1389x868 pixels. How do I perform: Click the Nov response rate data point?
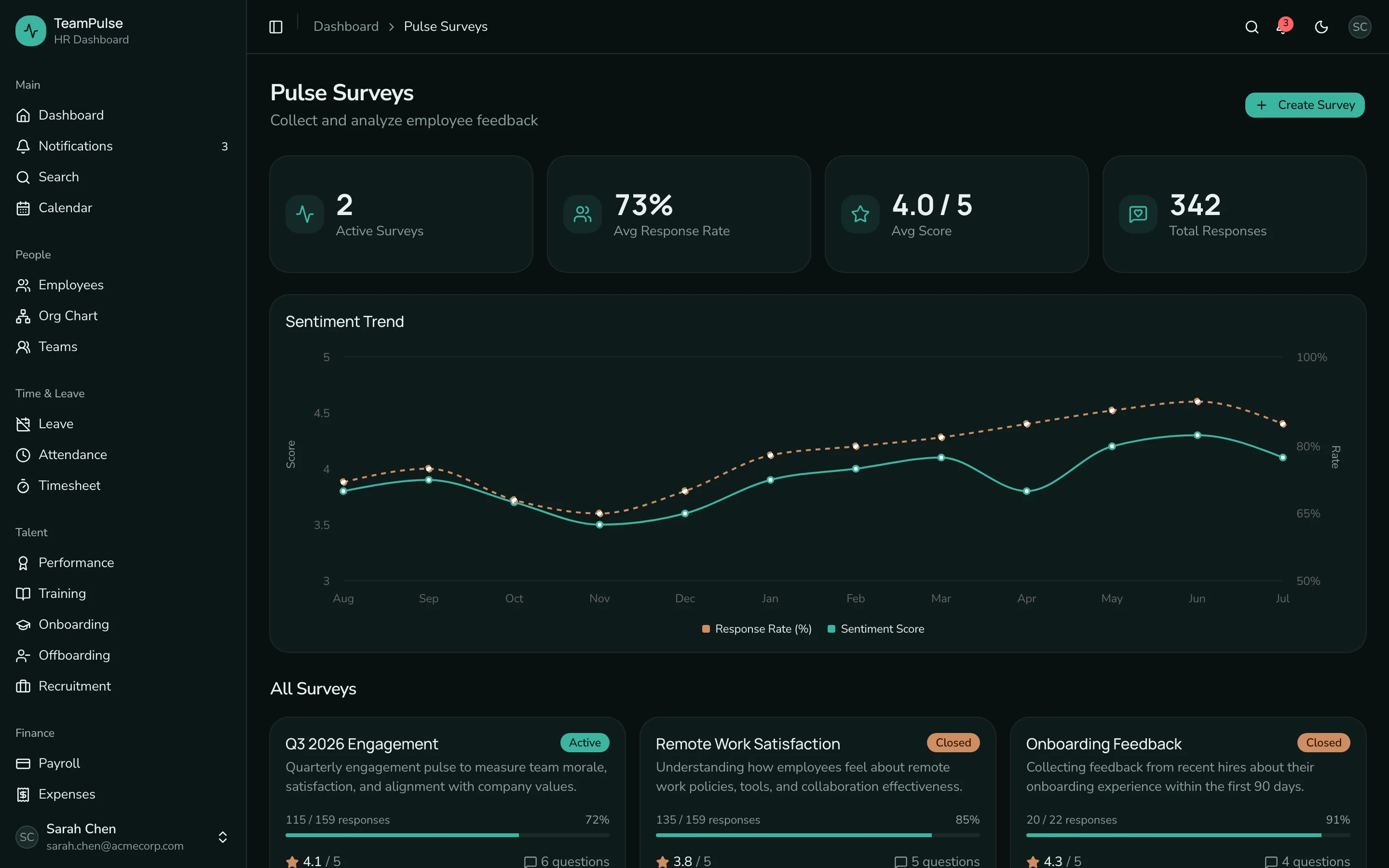pos(599,513)
